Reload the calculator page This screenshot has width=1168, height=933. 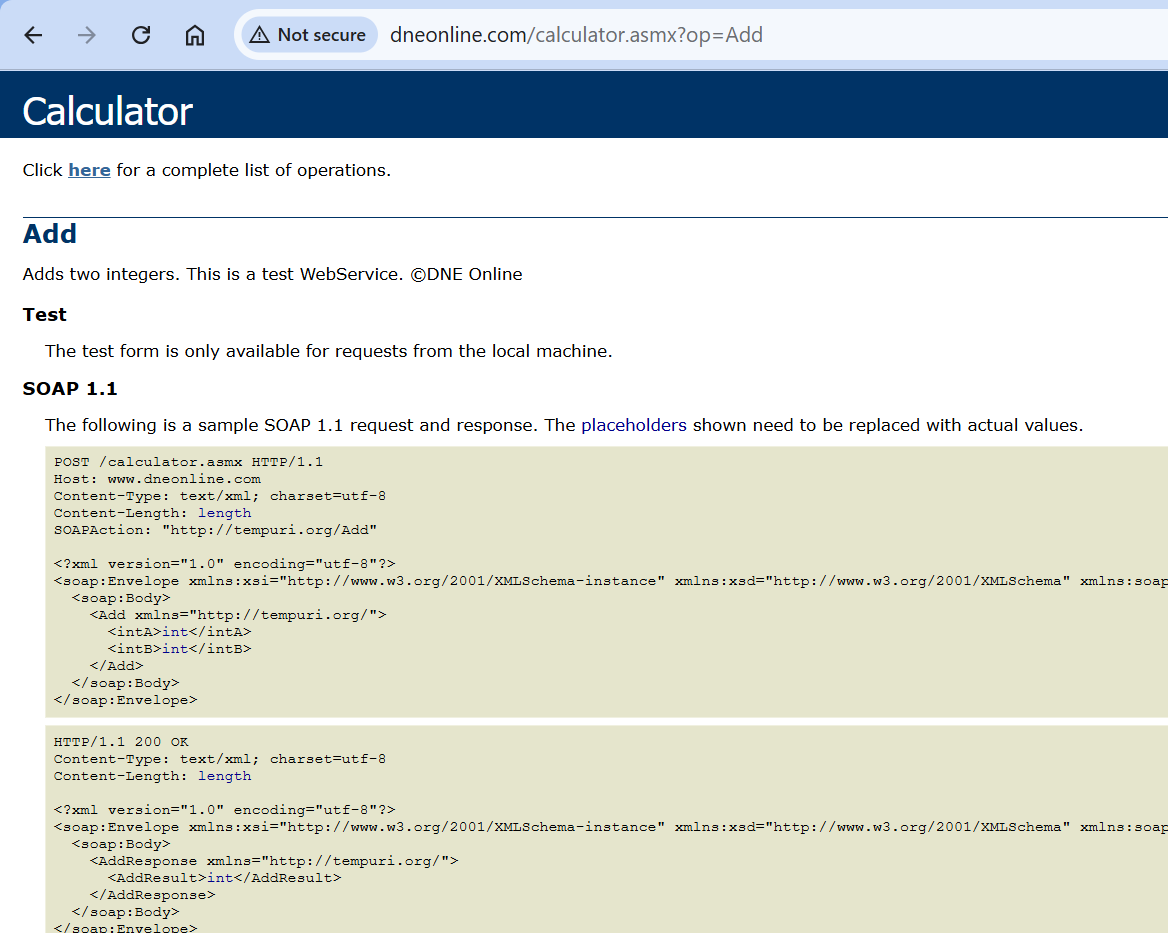[x=141, y=35]
